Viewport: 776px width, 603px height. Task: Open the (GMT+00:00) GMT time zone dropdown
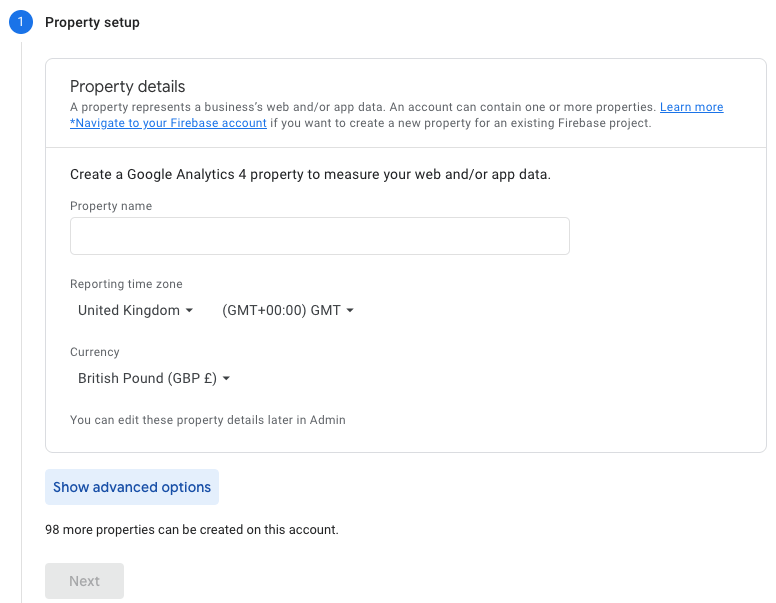(x=288, y=311)
